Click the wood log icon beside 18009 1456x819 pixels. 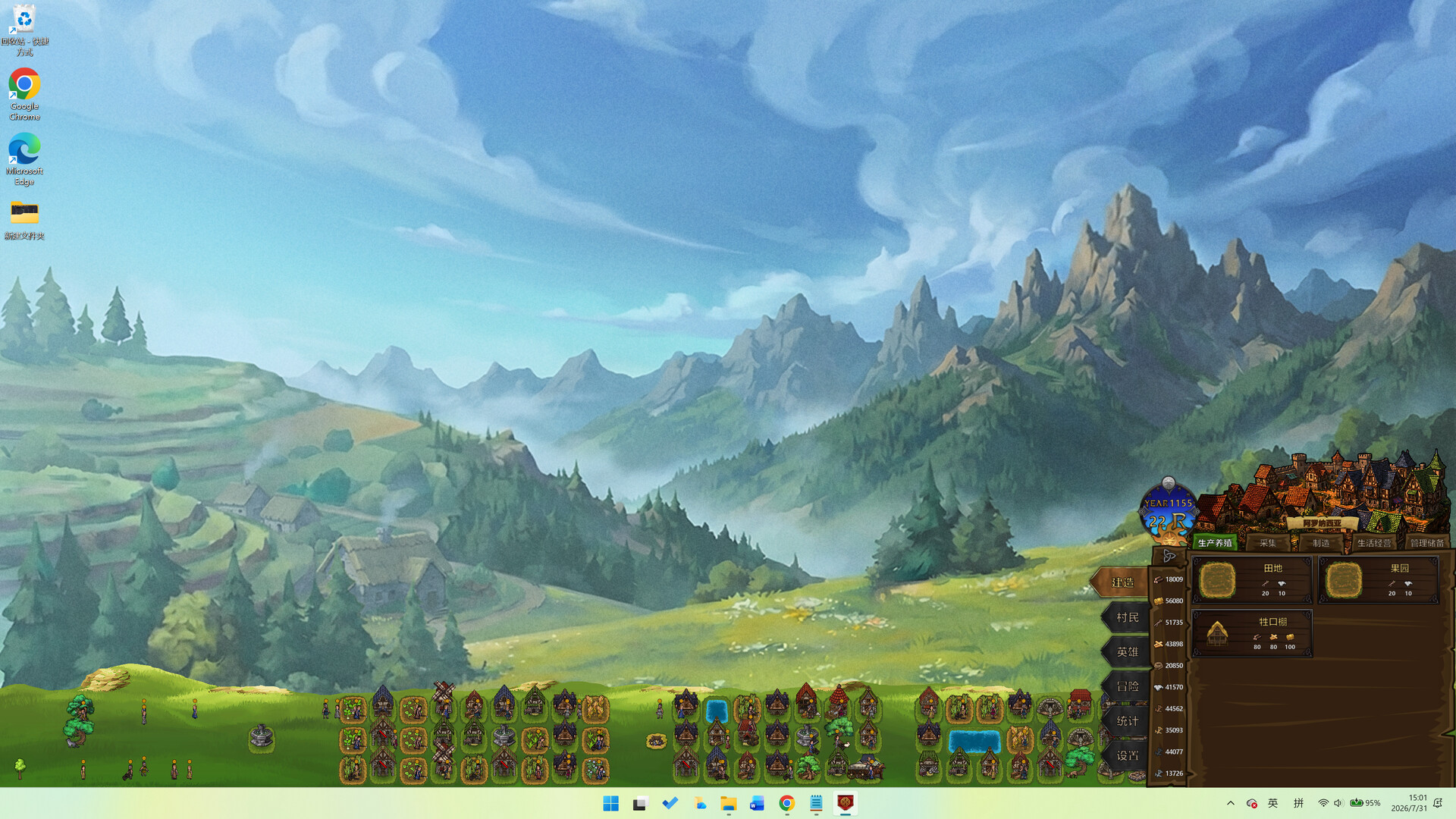[1158, 579]
